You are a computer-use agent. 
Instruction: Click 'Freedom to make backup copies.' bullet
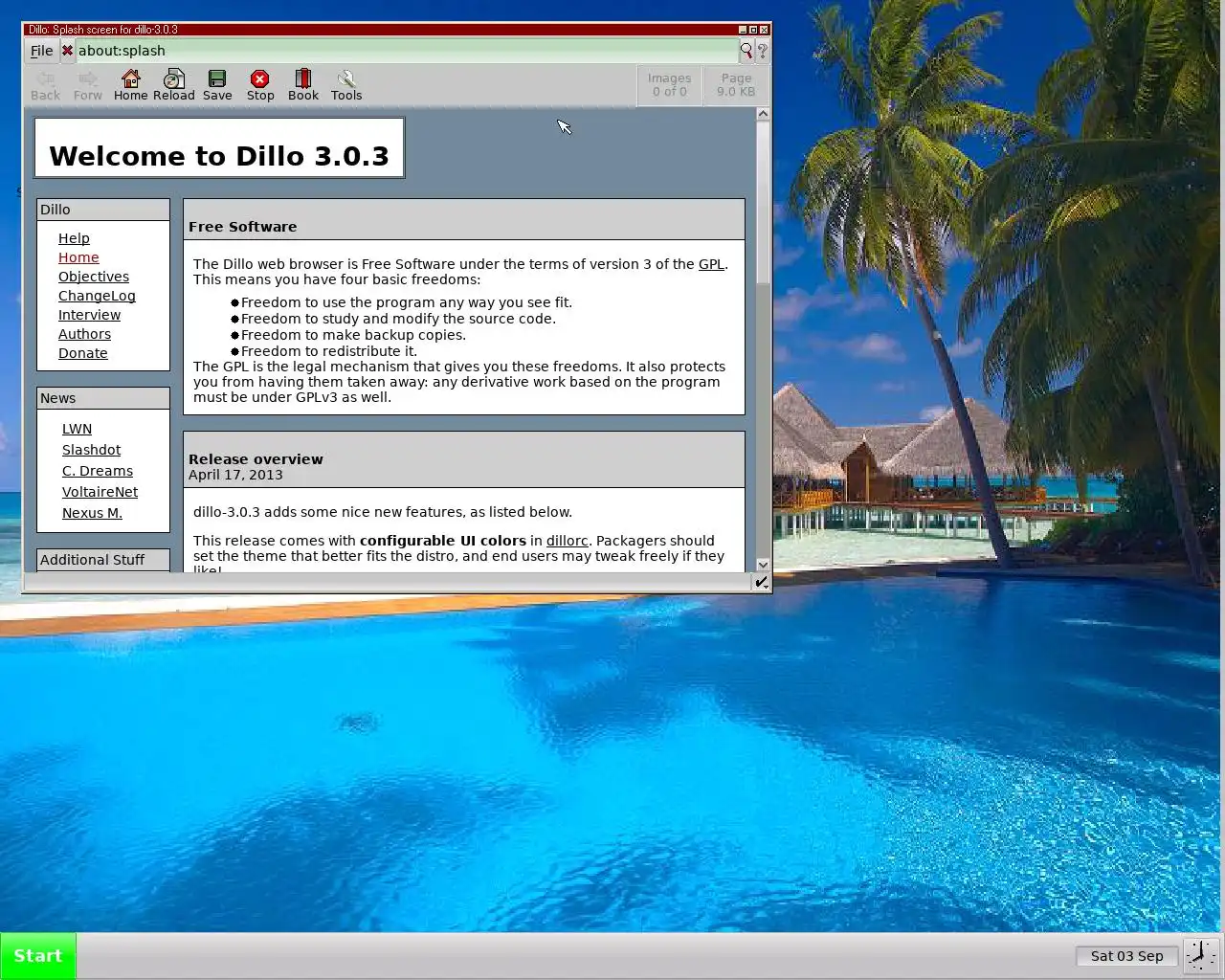[x=353, y=335]
